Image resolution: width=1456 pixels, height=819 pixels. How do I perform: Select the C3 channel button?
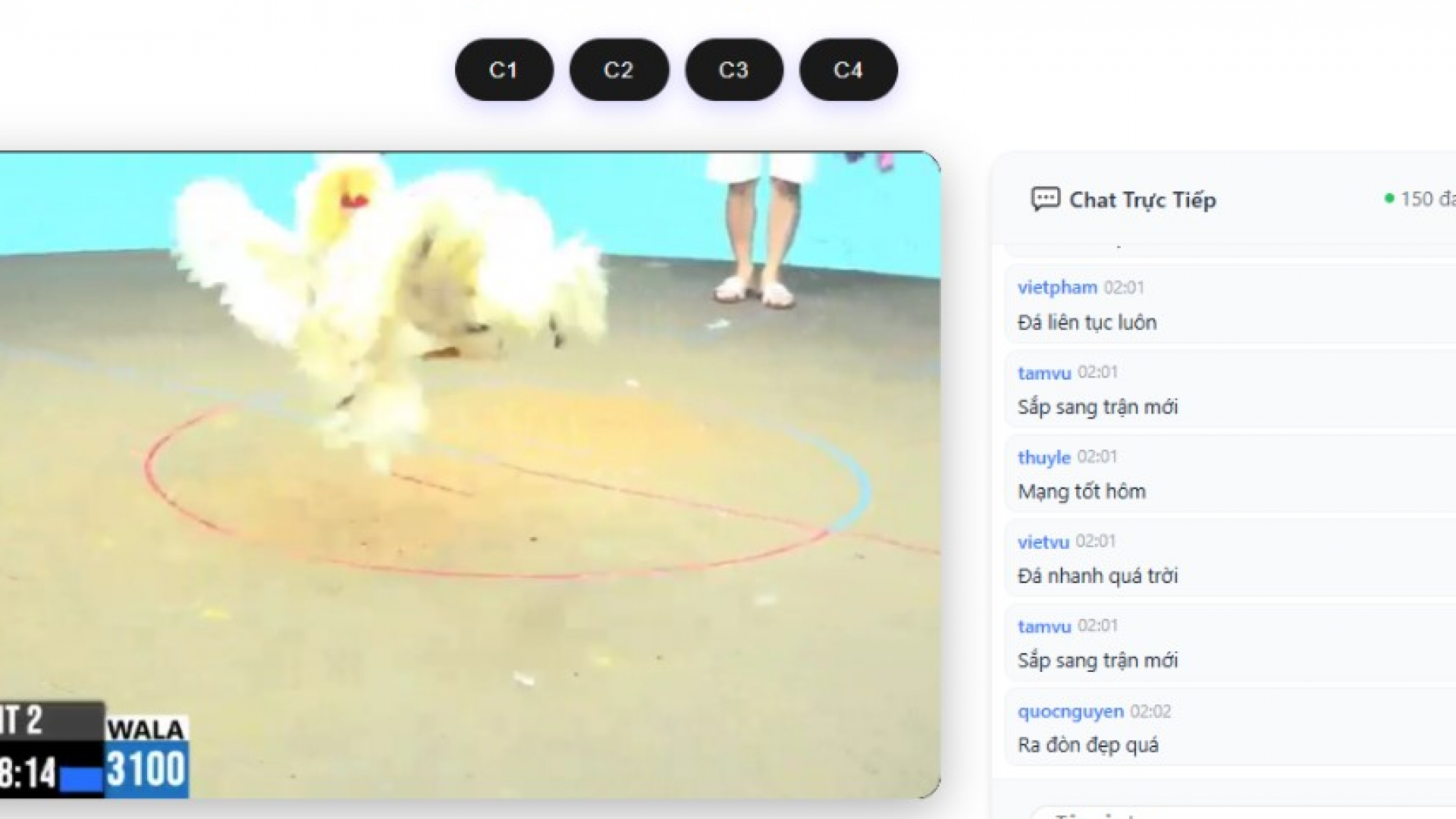(x=734, y=70)
